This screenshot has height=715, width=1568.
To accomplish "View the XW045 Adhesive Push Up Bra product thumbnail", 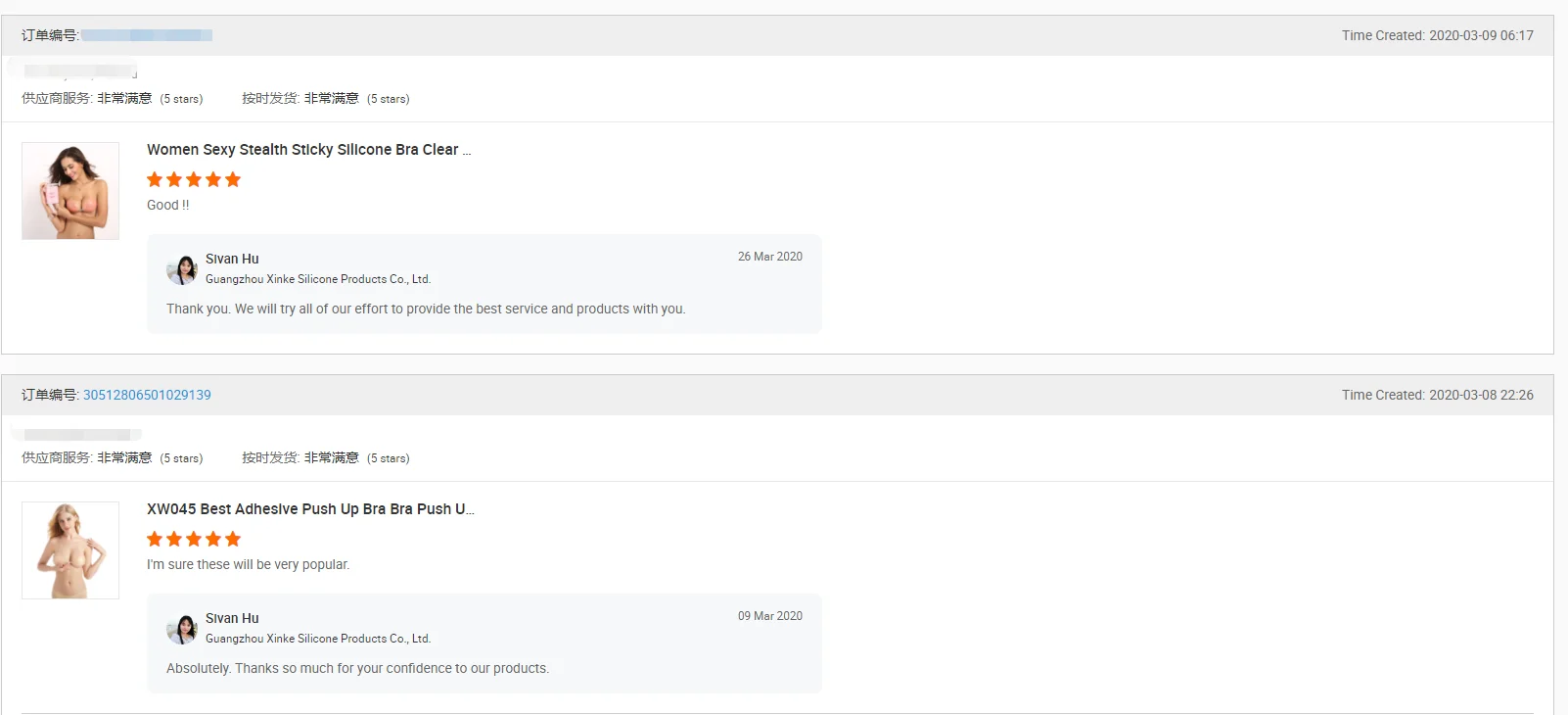I will coord(70,550).
